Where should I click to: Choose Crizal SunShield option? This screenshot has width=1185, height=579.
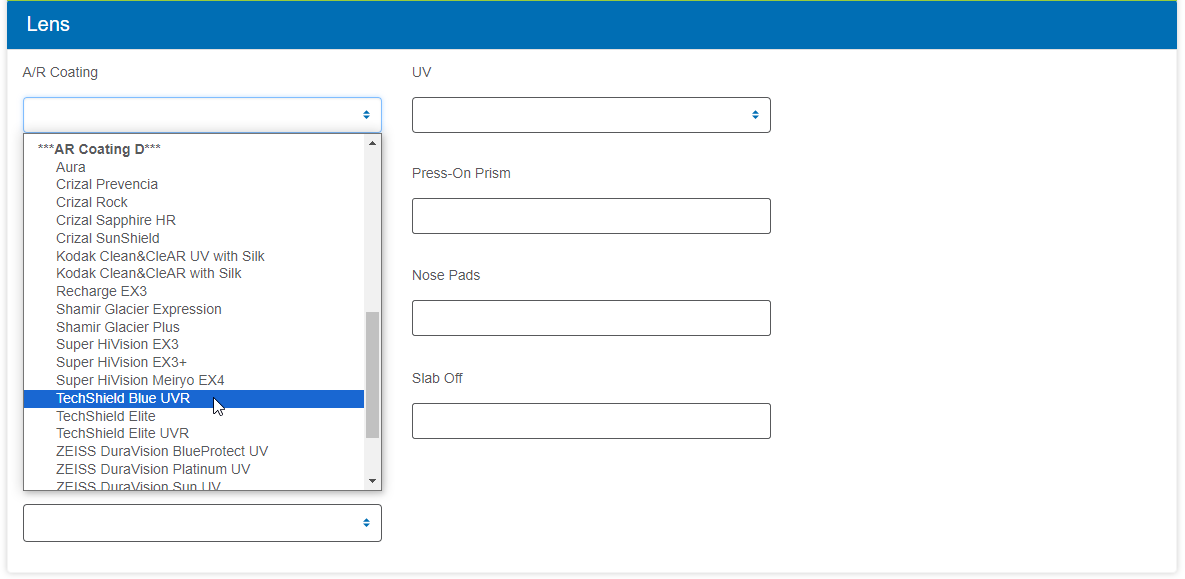click(x=193, y=239)
